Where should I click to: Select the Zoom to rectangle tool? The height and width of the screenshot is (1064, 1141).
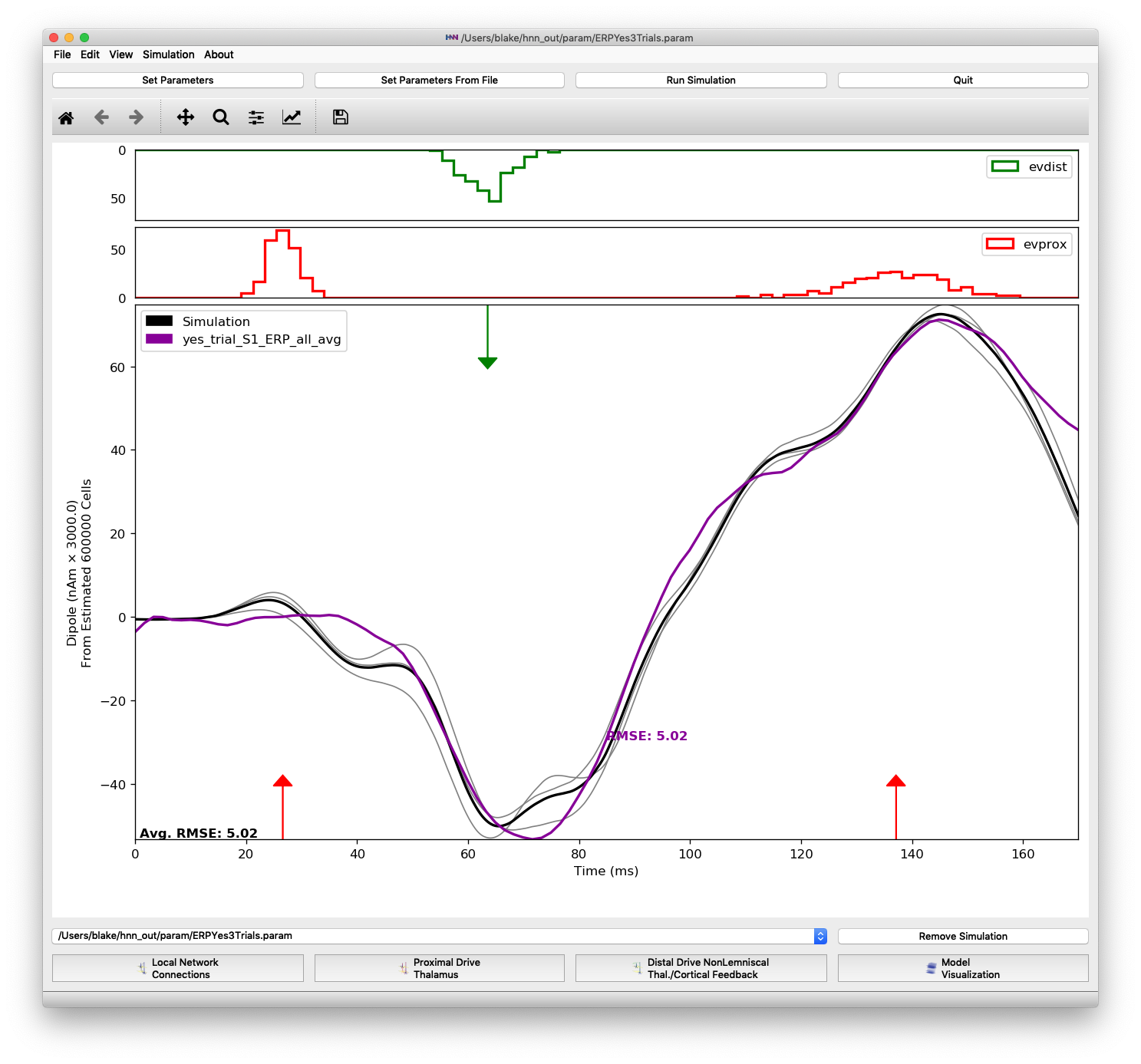coord(221,117)
